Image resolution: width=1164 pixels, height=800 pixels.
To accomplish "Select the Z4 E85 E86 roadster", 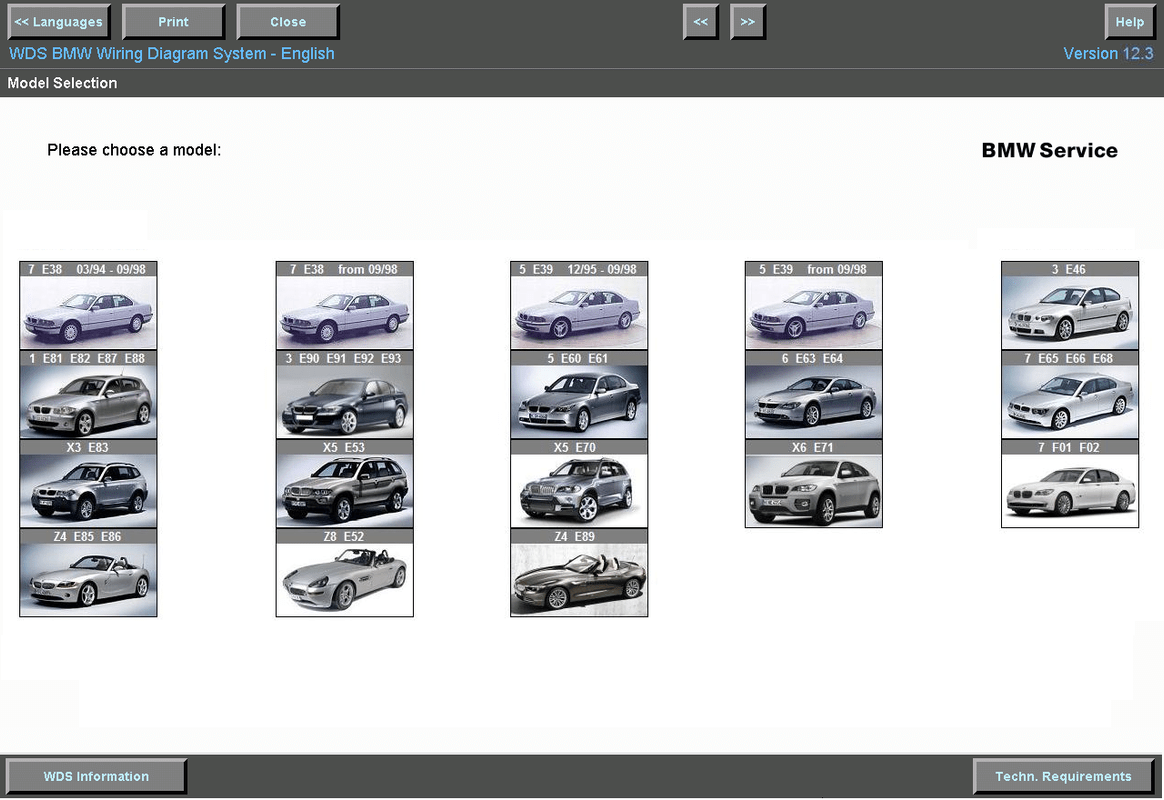I will click(x=88, y=572).
